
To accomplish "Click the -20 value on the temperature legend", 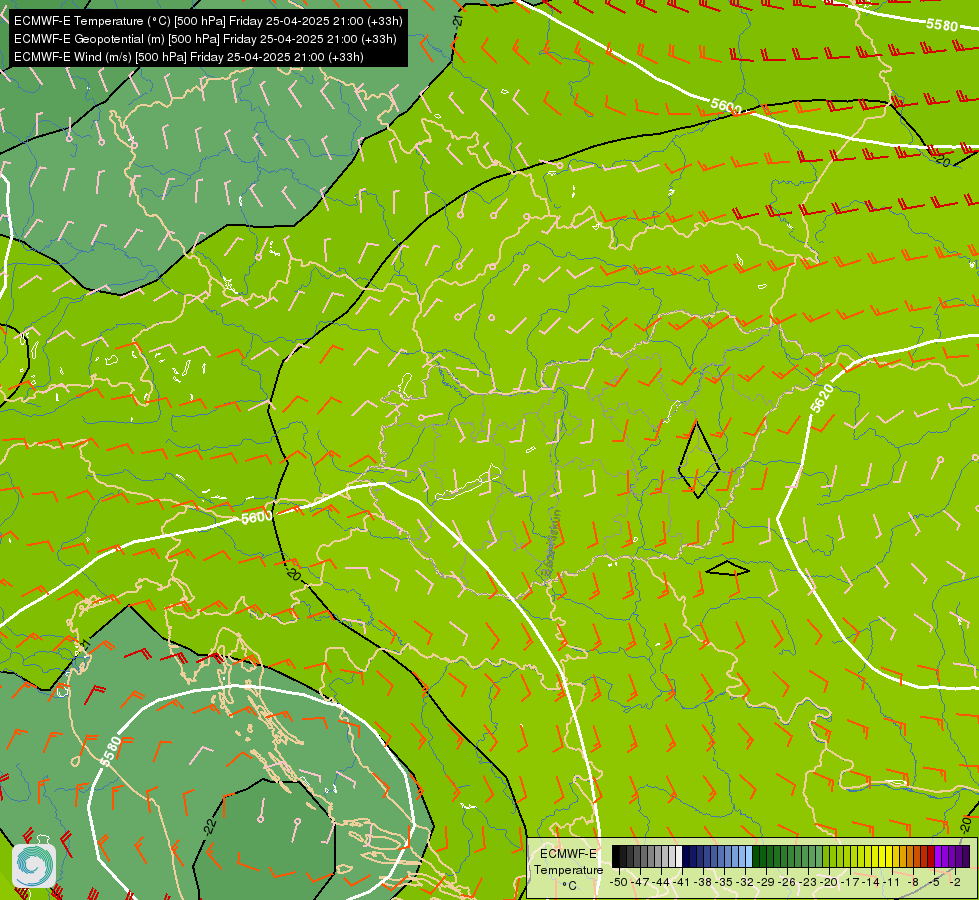I will [829, 882].
